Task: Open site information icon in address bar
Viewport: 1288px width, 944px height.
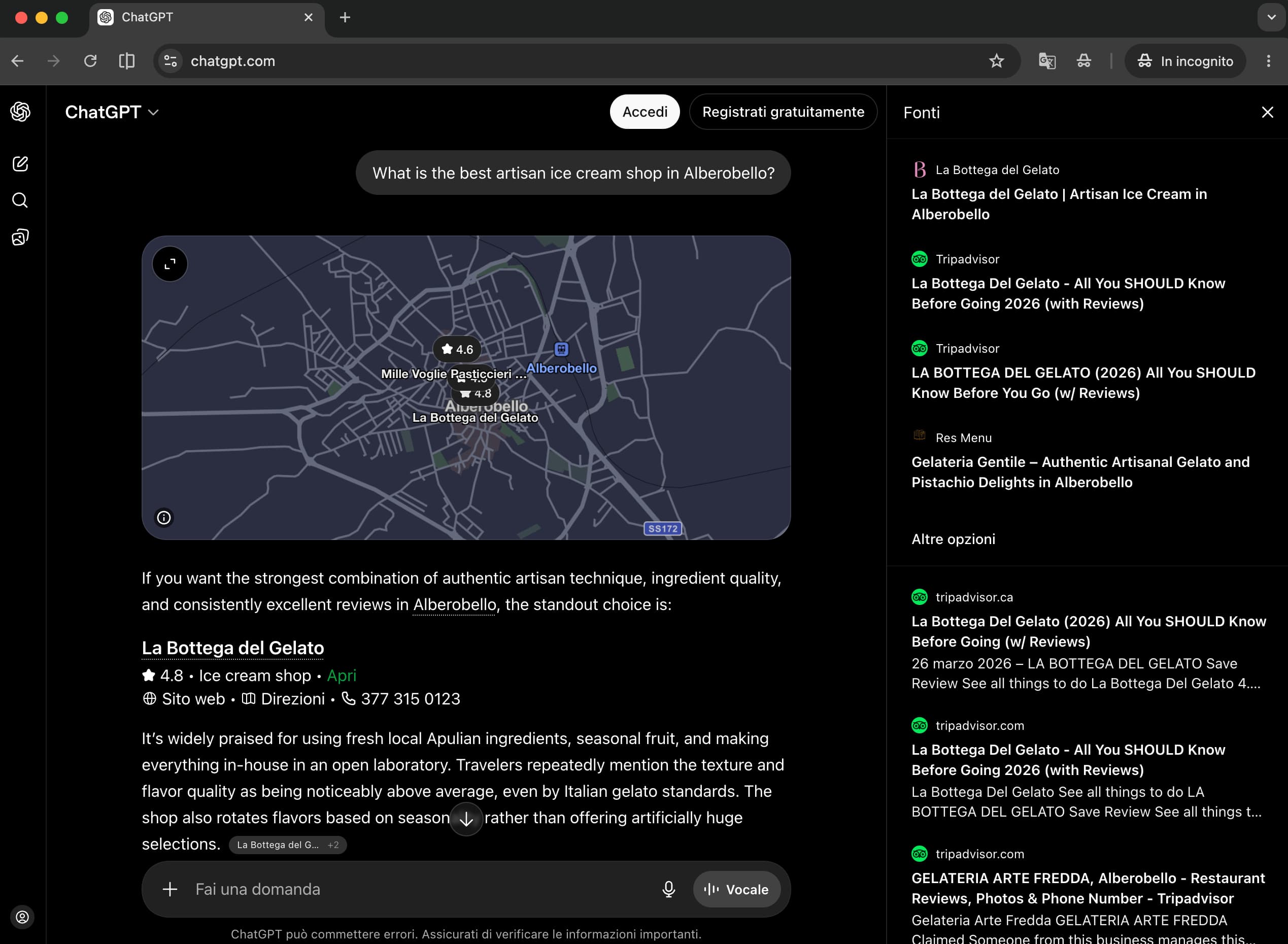Action: tap(171, 61)
